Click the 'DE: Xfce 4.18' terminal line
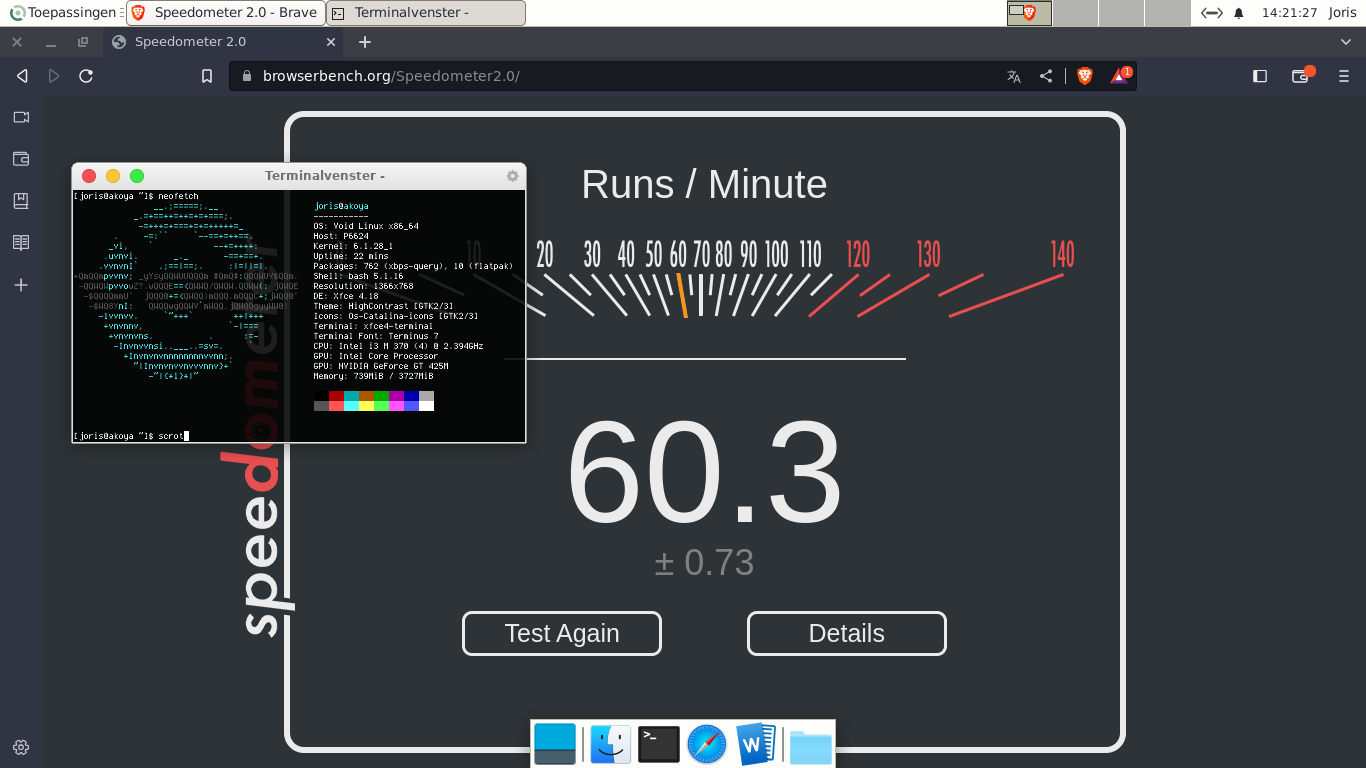This screenshot has height=768, width=1366. coord(346,296)
